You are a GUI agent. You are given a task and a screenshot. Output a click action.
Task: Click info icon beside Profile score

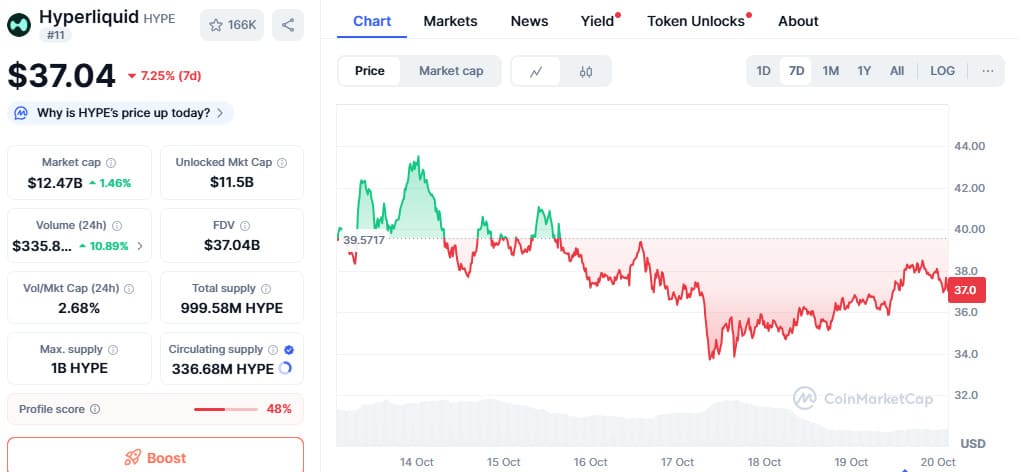[95, 409]
